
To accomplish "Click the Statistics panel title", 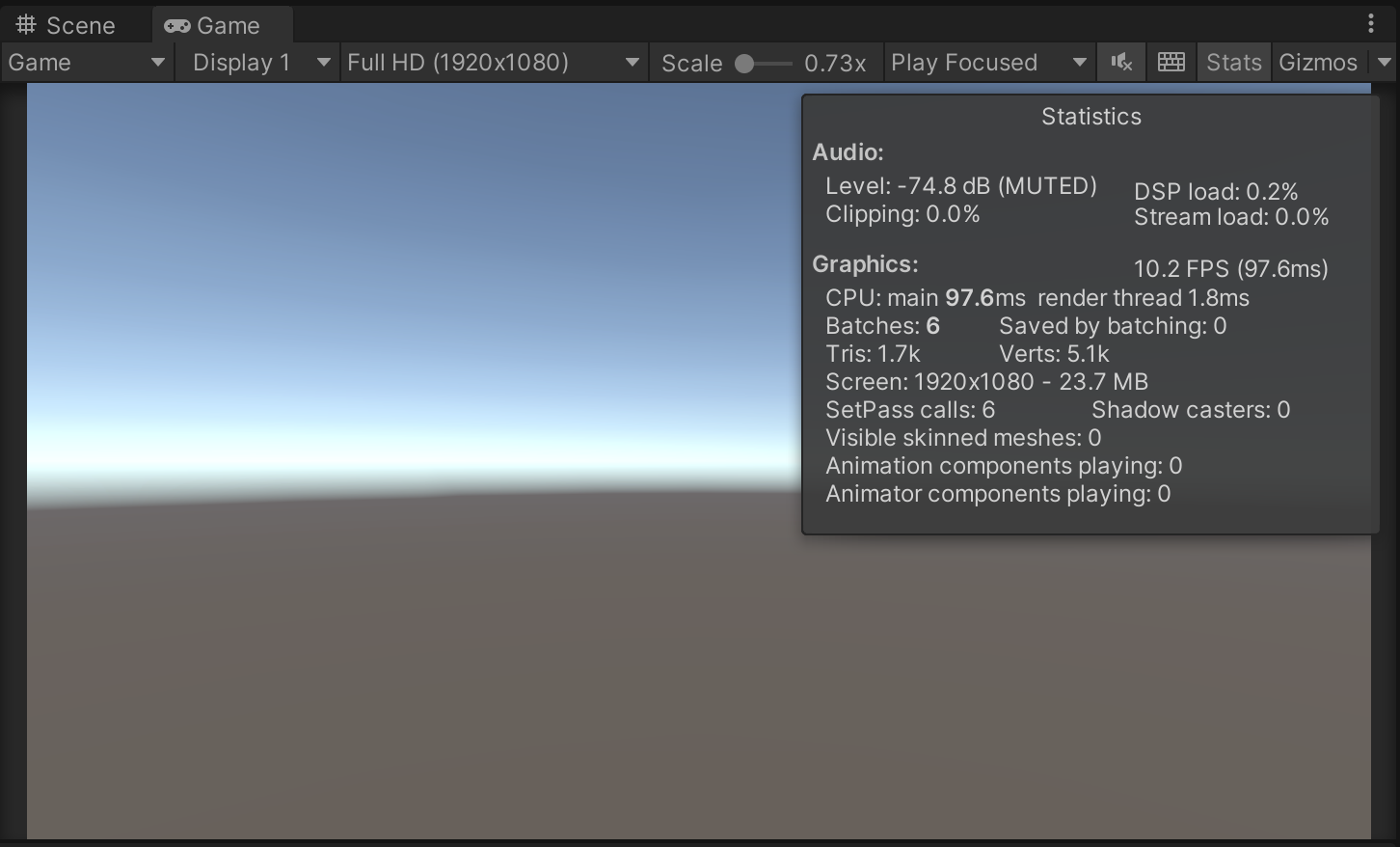I will coord(1090,117).
